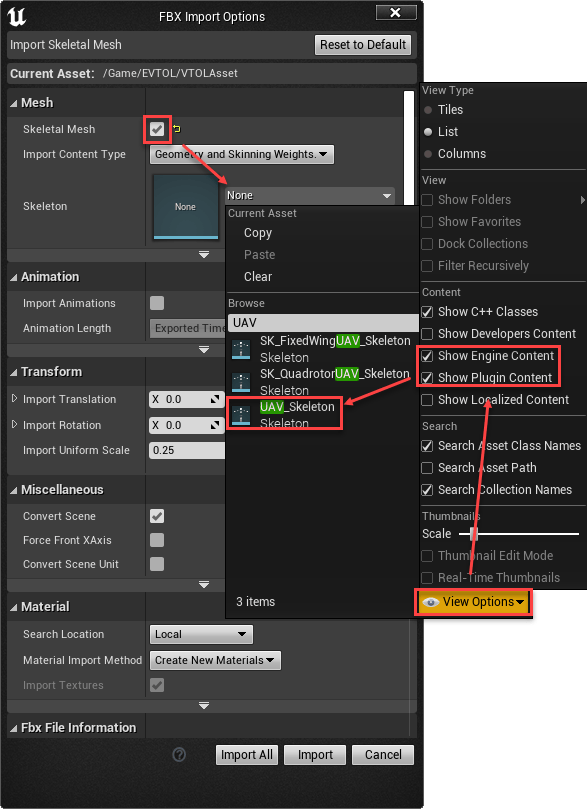Enable Show Developers Content checkbox

[427, 334]
